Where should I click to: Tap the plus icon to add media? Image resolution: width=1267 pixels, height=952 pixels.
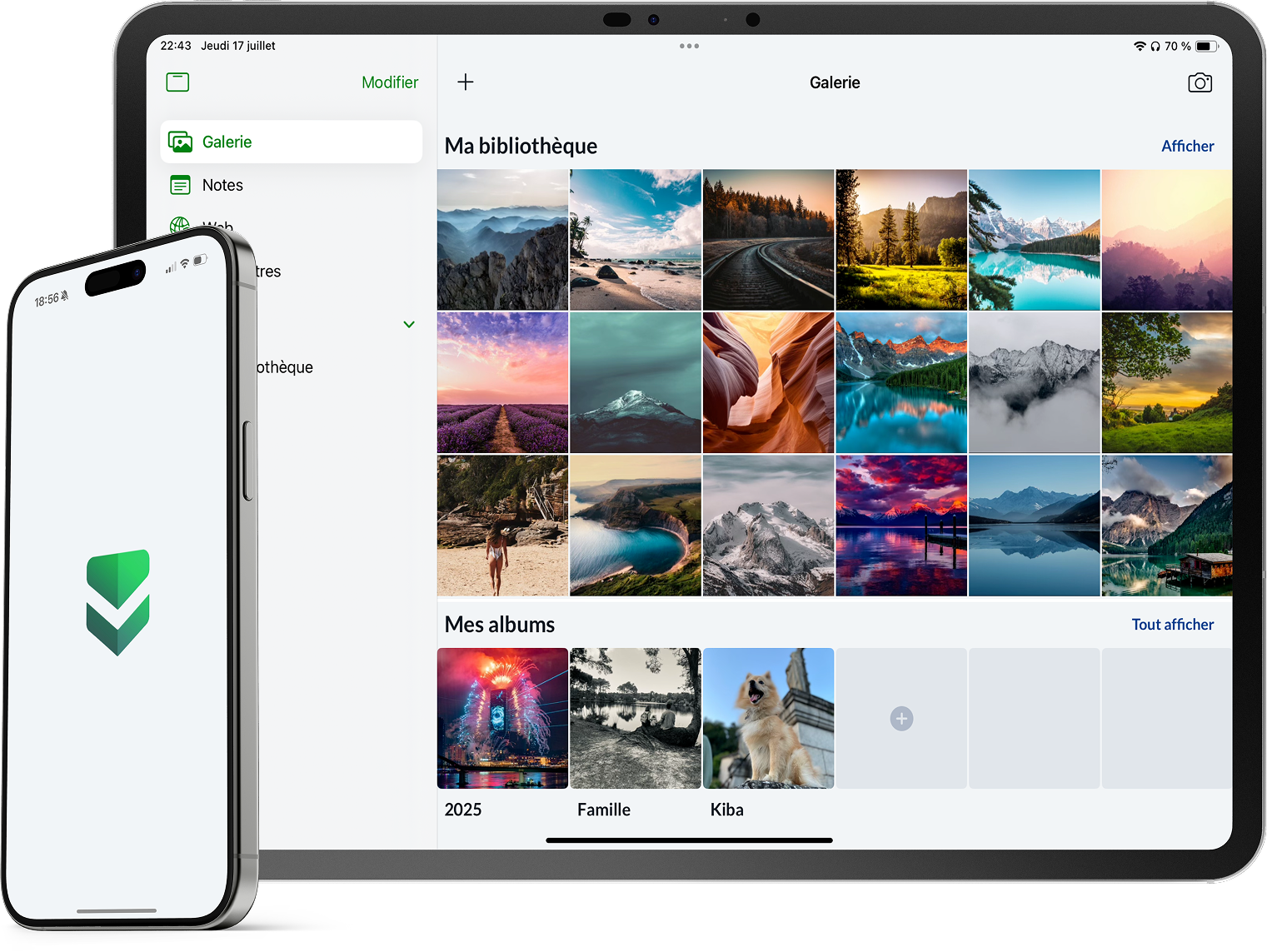tap(466, 82)
